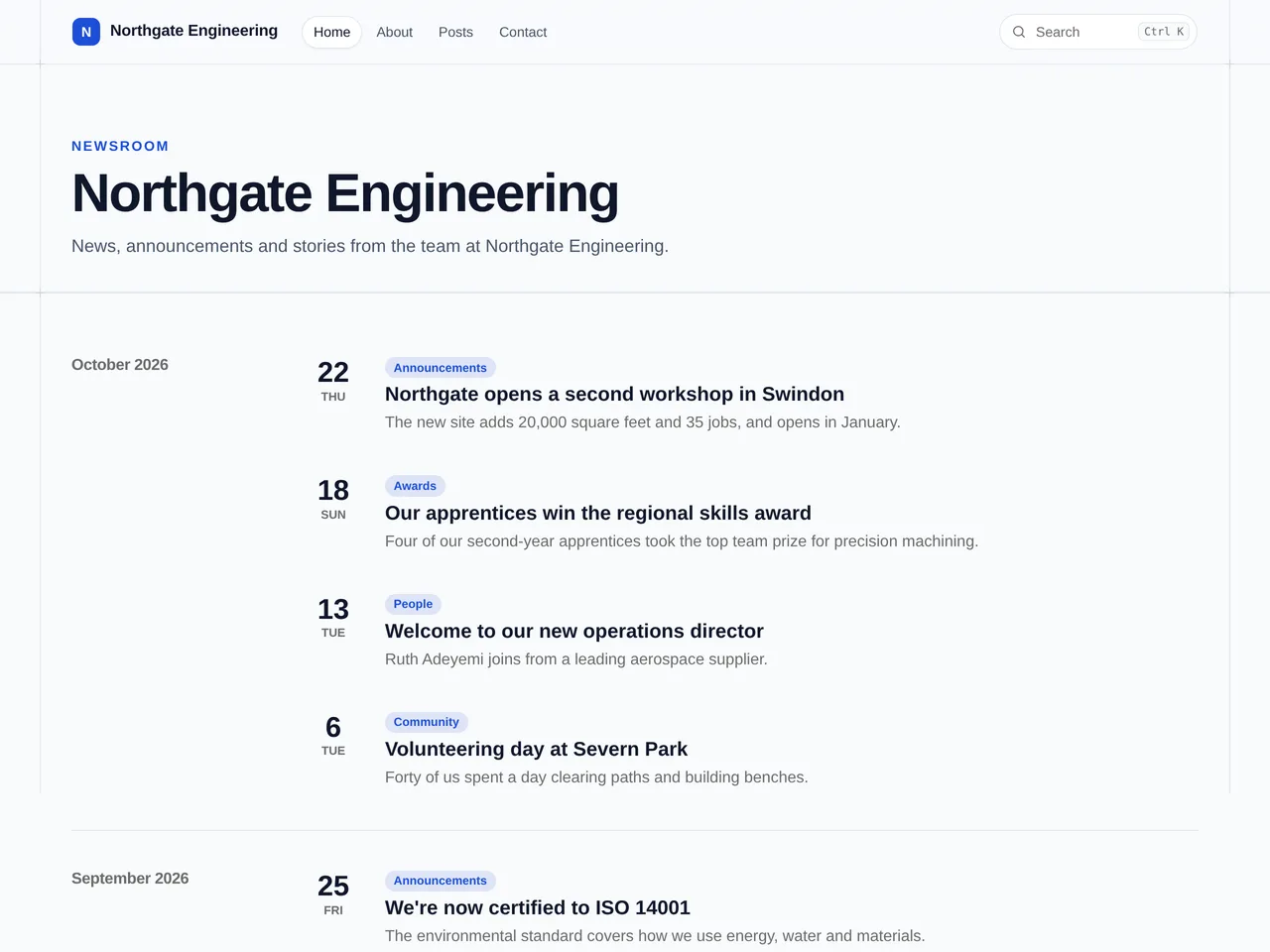Click the large Northgate Engineering page heading

tap(345, 193)
